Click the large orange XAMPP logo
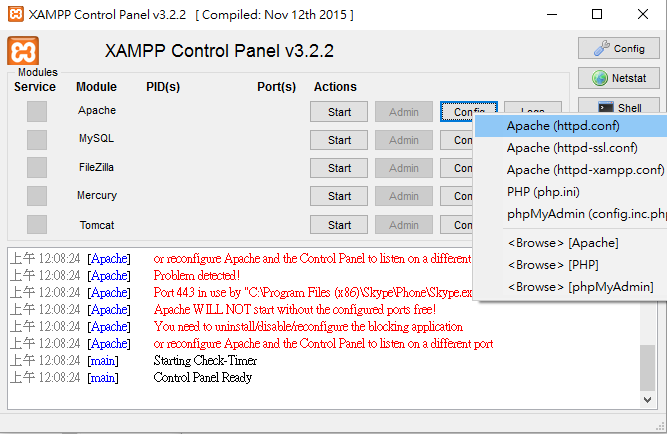This screenshot has height=434, width=667. click(23, 51)
